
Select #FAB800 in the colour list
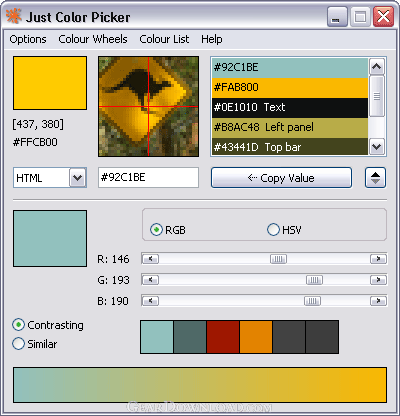click(290, 88)
